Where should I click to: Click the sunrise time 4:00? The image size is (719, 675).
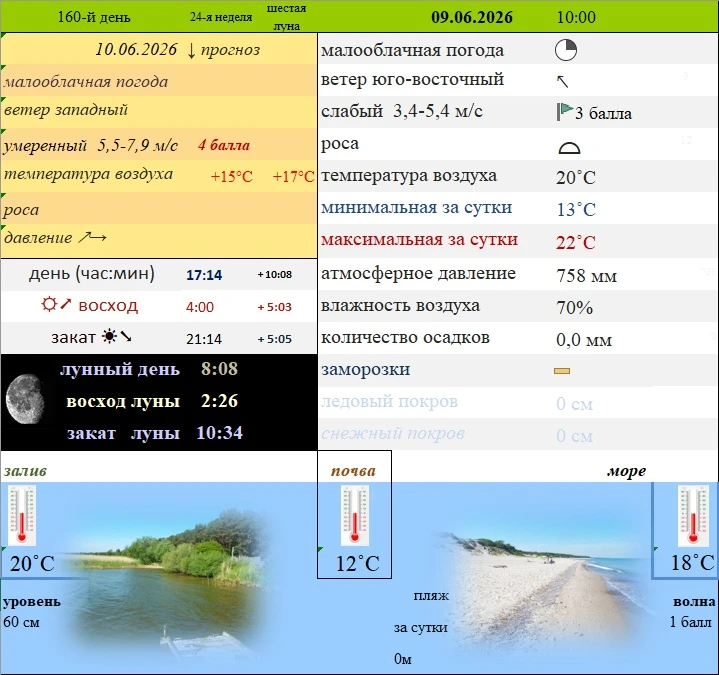click(200, 307)
